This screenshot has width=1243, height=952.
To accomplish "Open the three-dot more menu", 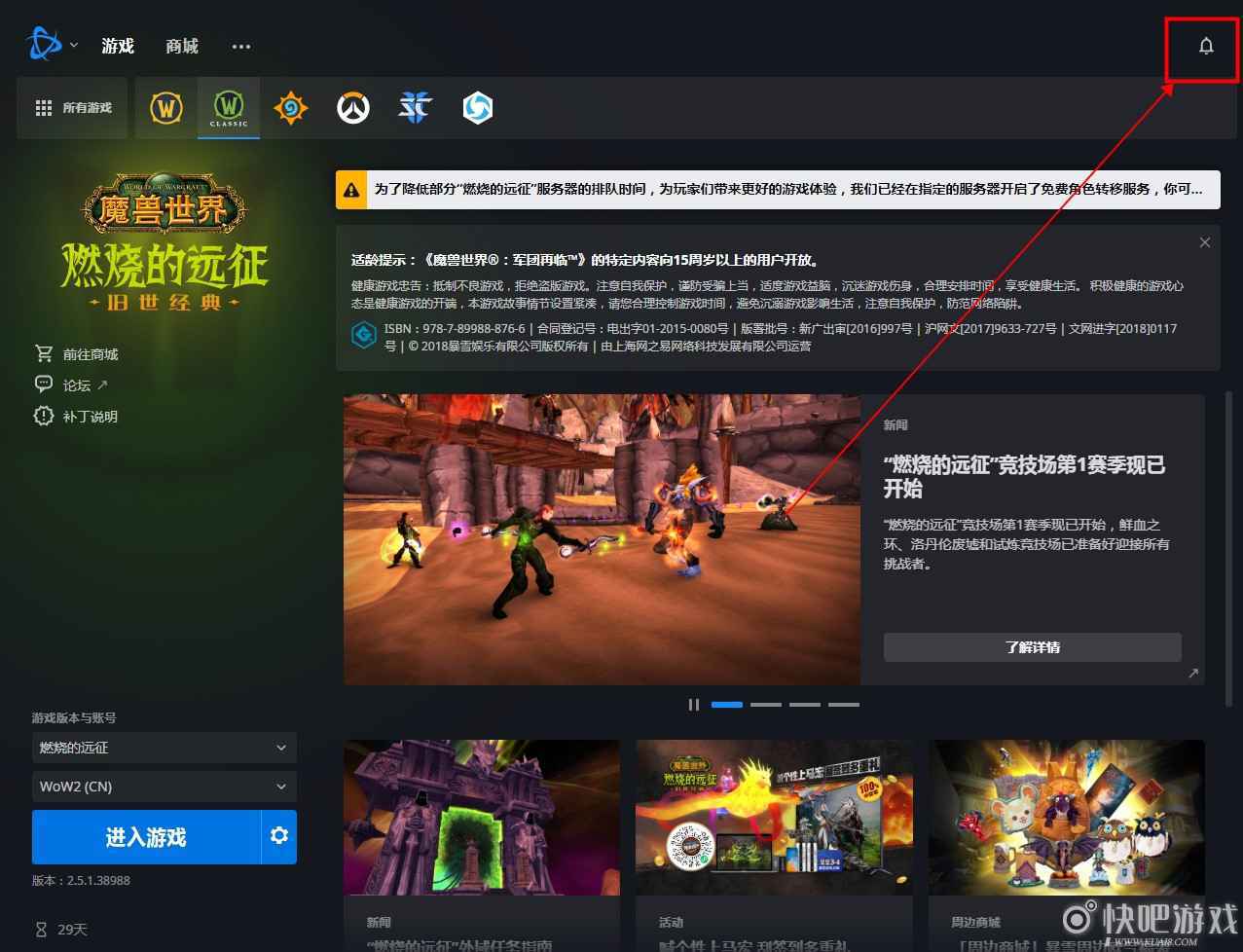I will pyautogui.click(x=241, y=46).
